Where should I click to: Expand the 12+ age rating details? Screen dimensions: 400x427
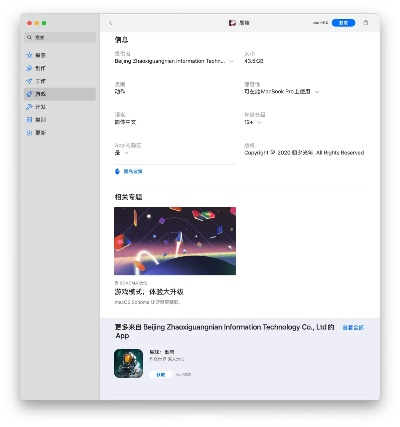point(259,122)
